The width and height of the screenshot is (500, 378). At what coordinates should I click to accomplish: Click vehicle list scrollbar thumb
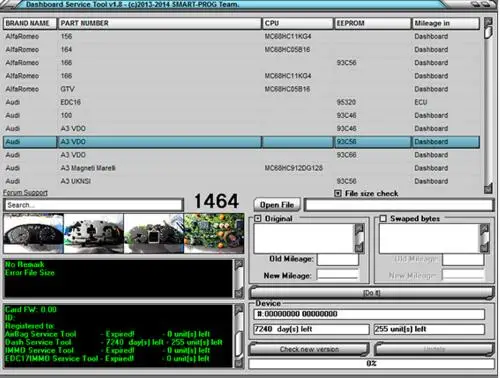pos(488,32)
